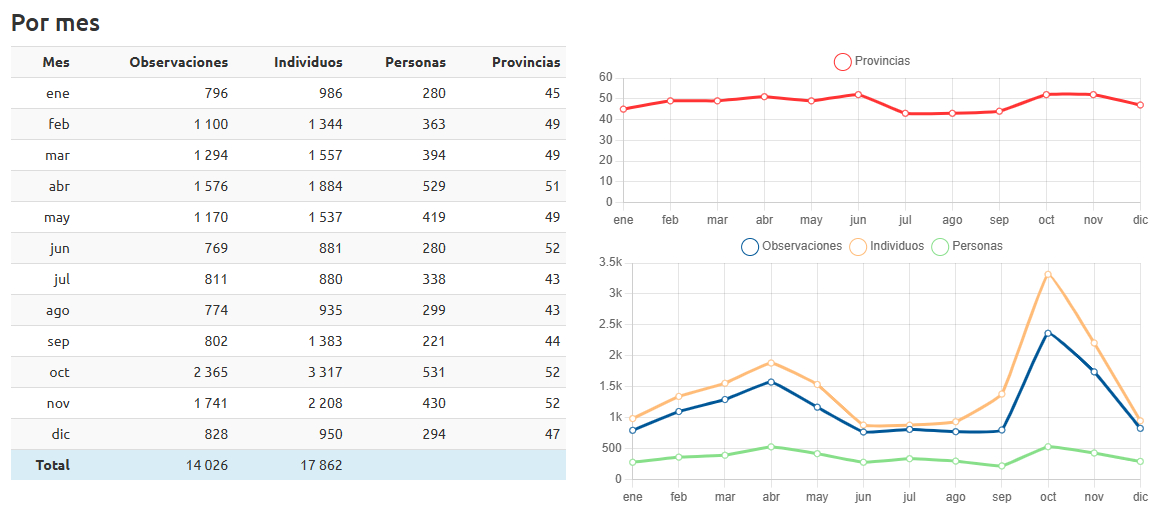
Task: Click the January point on Provincias line
Action: click(x=623, y=109)
